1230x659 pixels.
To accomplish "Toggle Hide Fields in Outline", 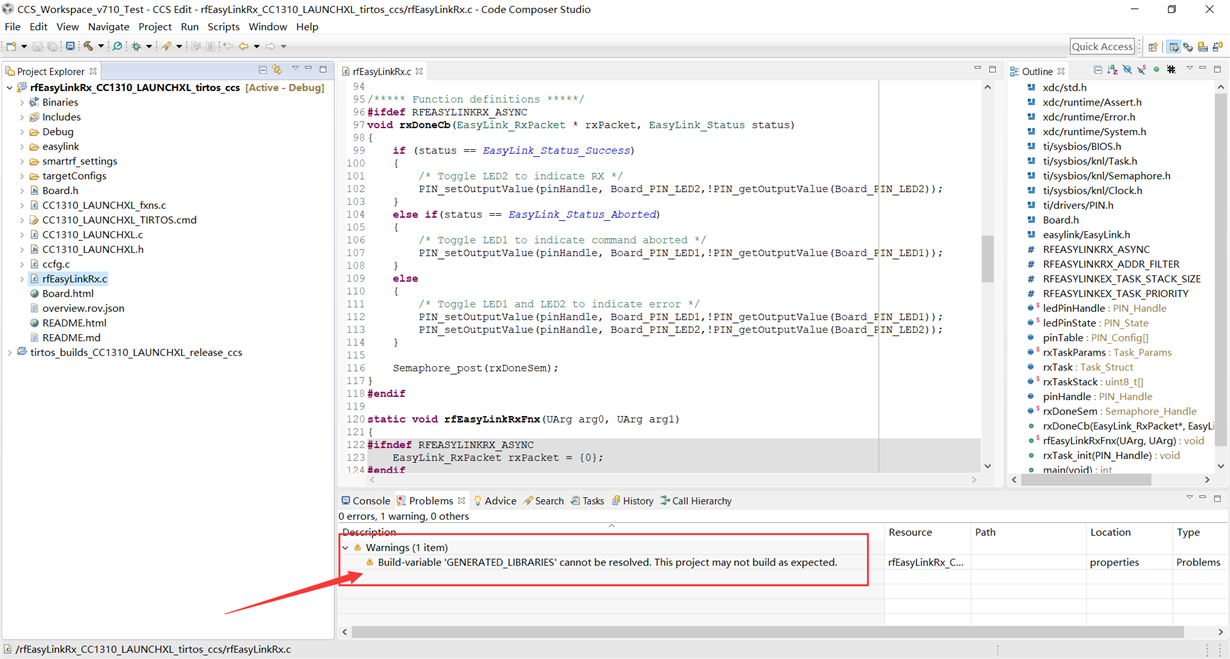I will coord(1127,70).
